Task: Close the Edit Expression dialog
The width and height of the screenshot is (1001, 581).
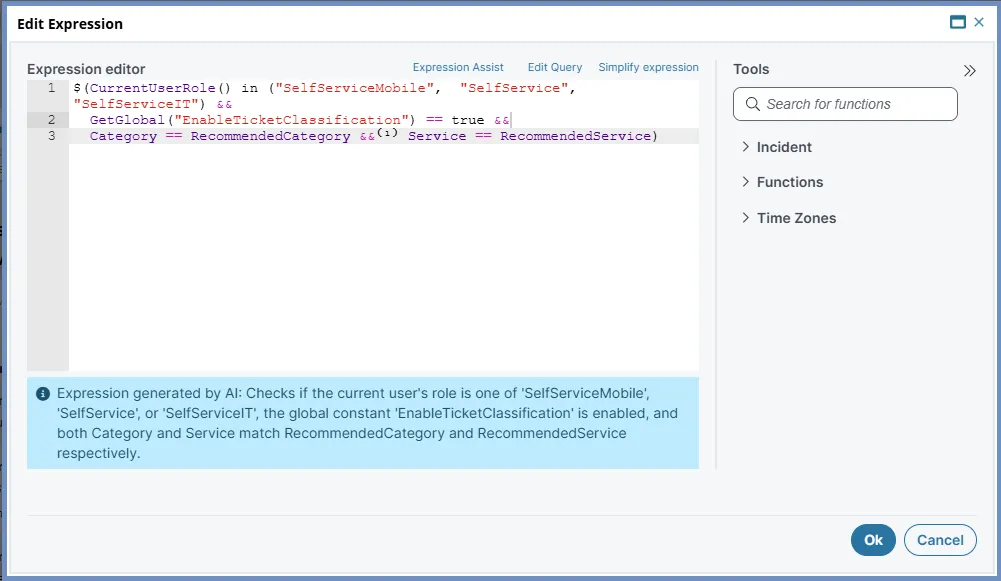Action: pyautogui.click(x=979, y=22)
